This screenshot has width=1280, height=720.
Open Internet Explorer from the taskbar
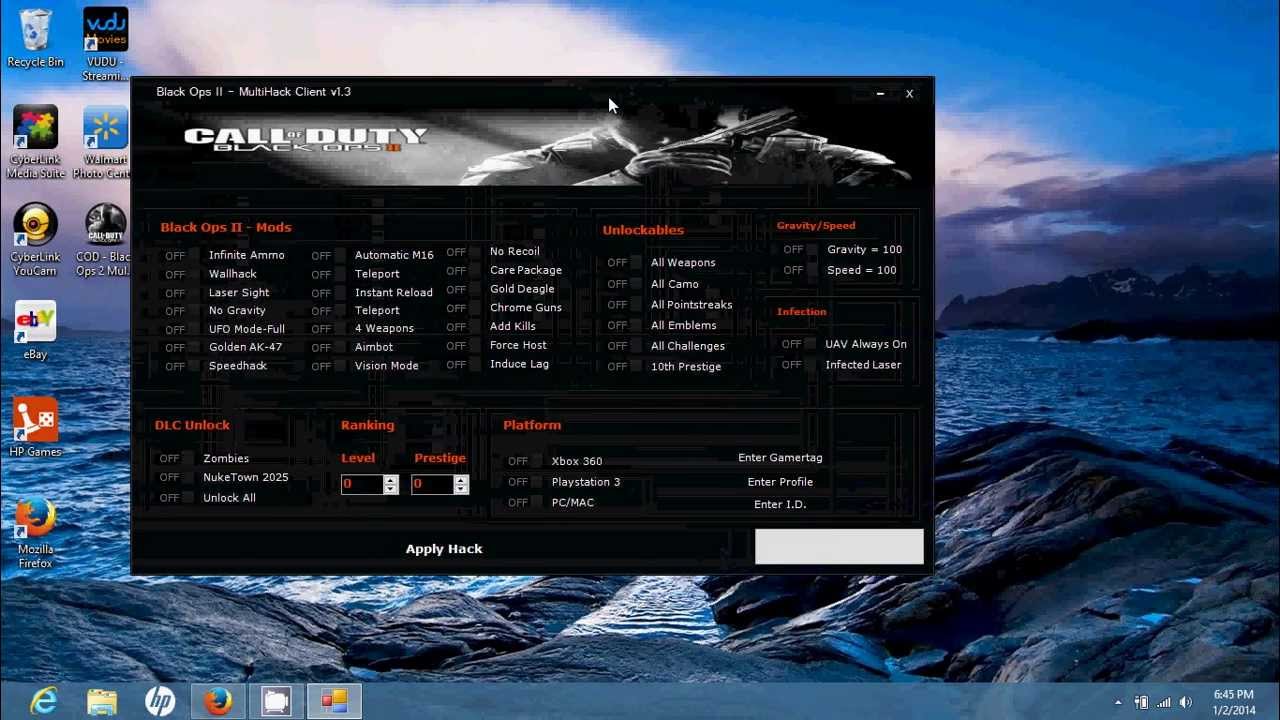43,702
